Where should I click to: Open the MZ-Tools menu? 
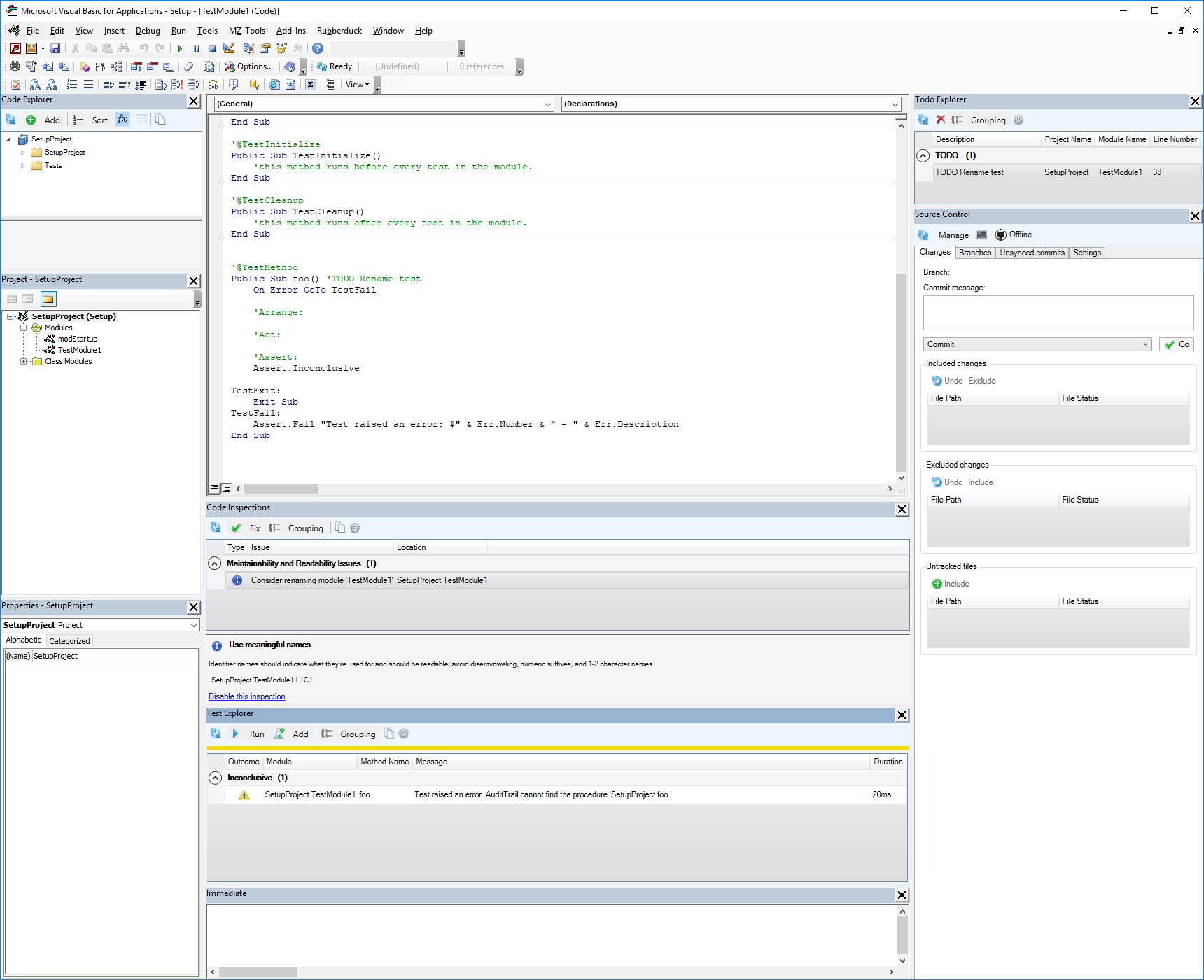[x=247, y=31]
